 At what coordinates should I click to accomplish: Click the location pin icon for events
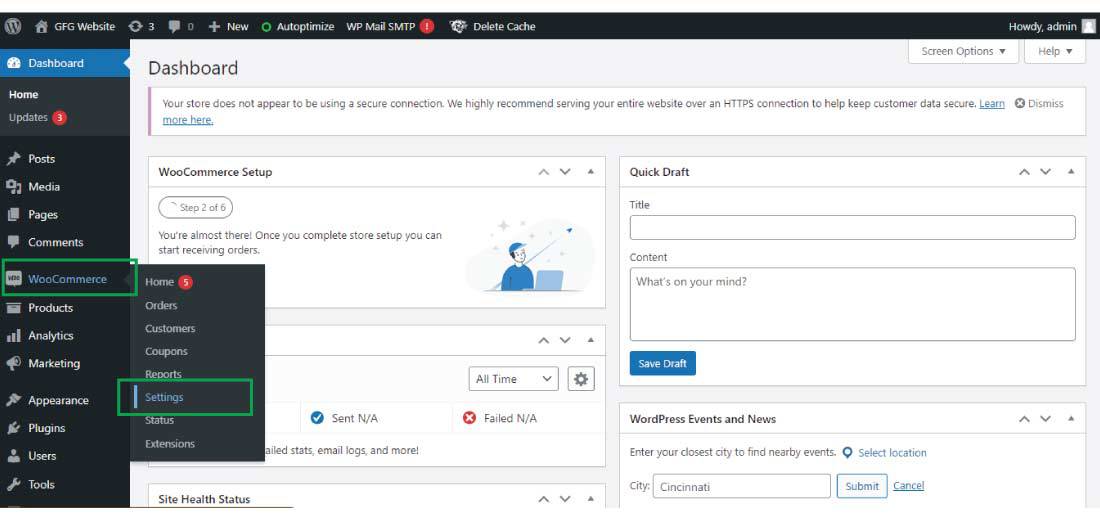847,453
